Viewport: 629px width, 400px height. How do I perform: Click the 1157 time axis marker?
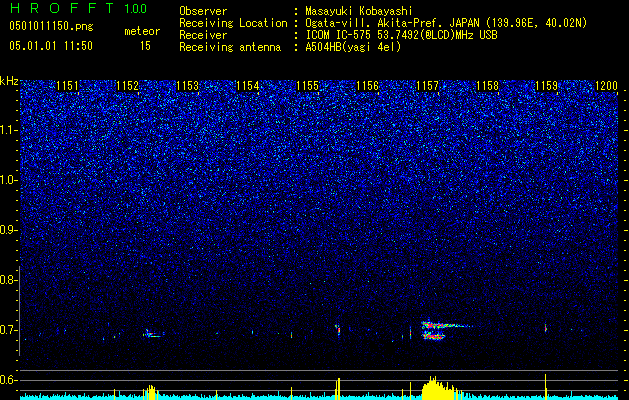tap(428, 86)
